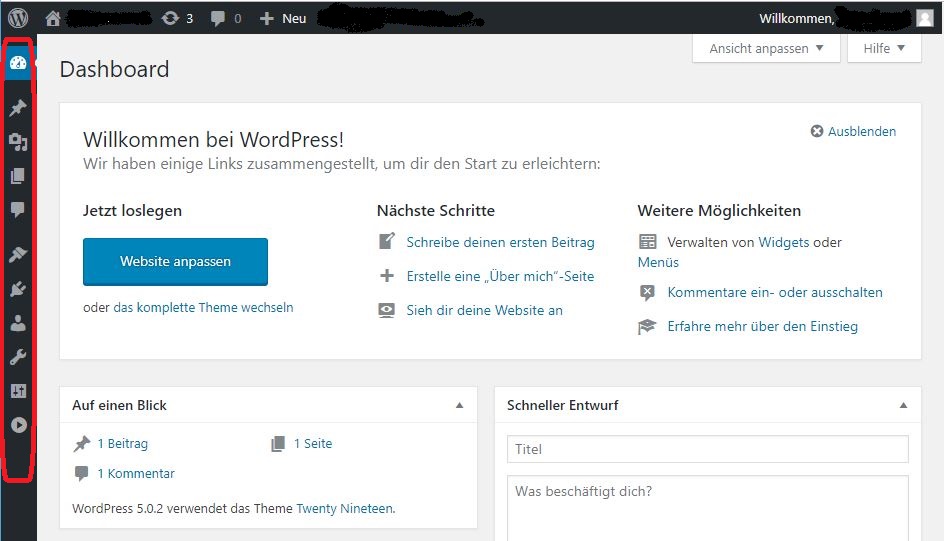Open the WordPress logo menu
This screenshot has width=944, height=541.
click(x=18, y=18)
